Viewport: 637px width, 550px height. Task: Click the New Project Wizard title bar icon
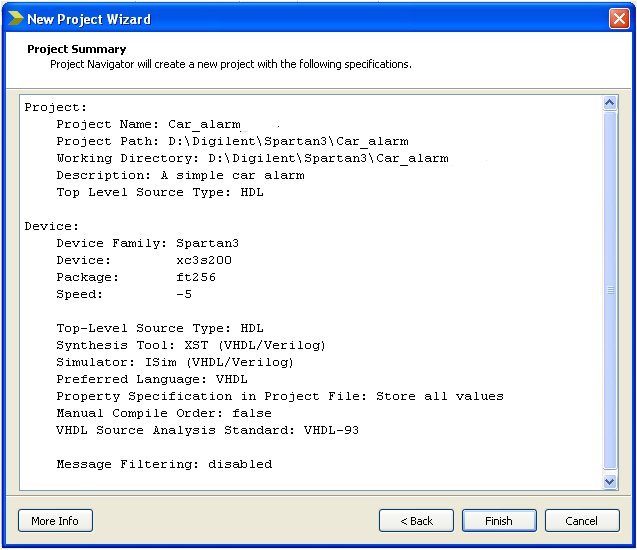pyautogui.click(x=14, y=18)
